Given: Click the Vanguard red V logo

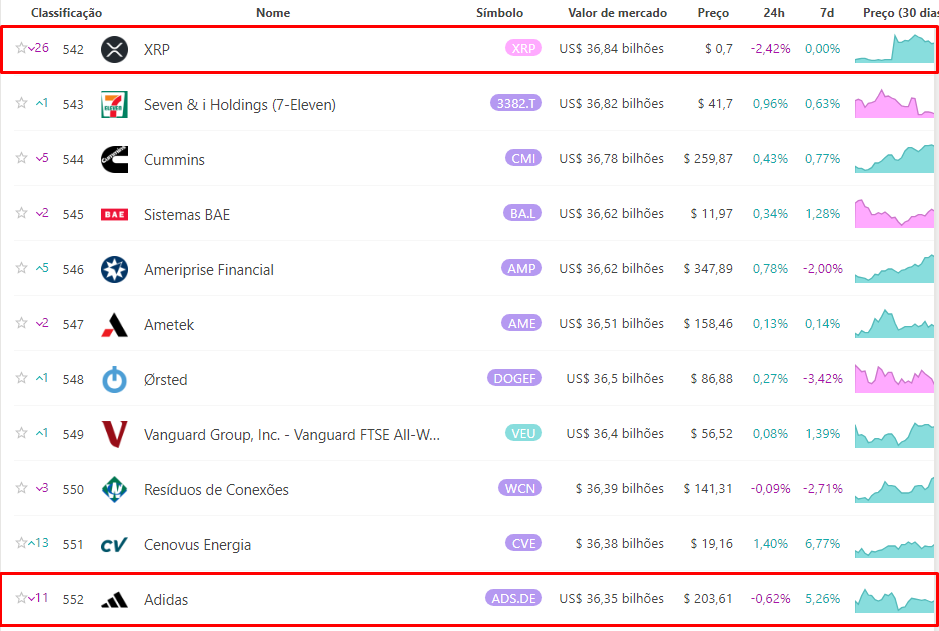Looking at the screenshot, I should tap(114, 435).
